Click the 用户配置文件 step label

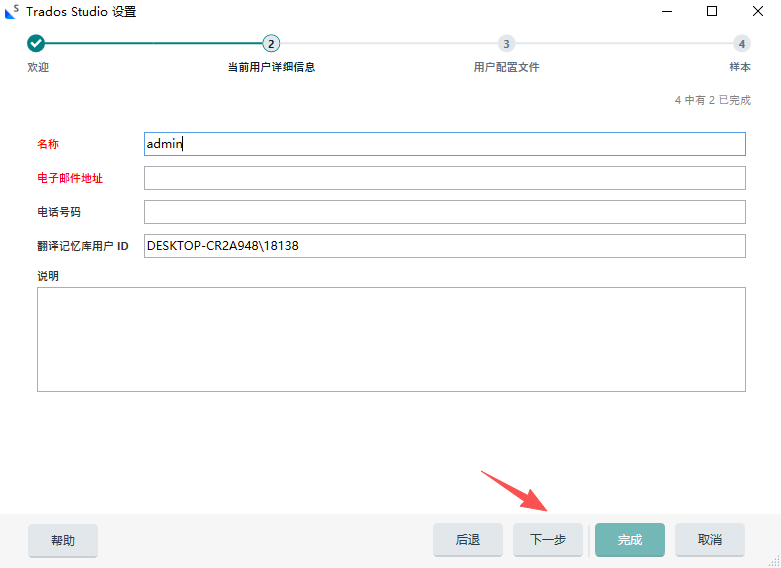point(507,67)
